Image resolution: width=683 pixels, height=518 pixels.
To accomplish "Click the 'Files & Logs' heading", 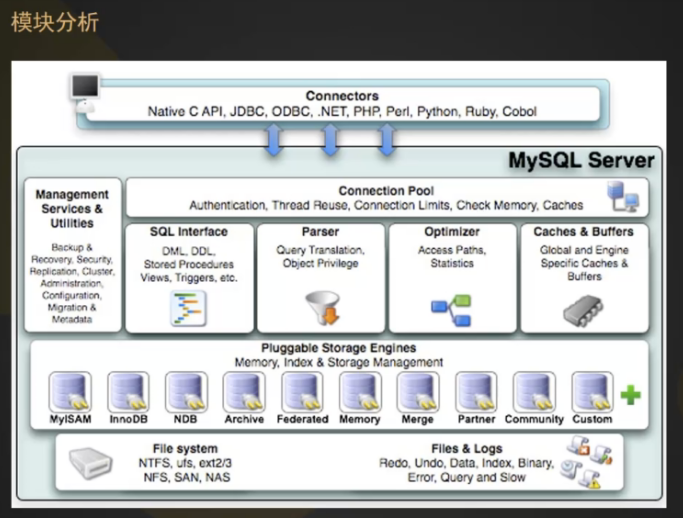I will (x=467, y=448).
